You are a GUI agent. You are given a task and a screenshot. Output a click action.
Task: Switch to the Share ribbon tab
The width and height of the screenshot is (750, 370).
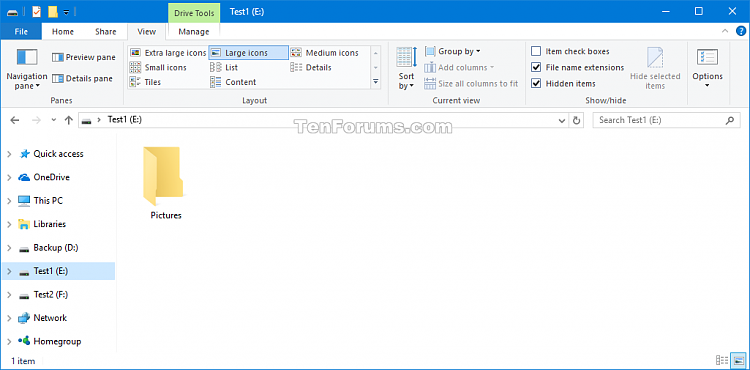[x=105, y=32]
